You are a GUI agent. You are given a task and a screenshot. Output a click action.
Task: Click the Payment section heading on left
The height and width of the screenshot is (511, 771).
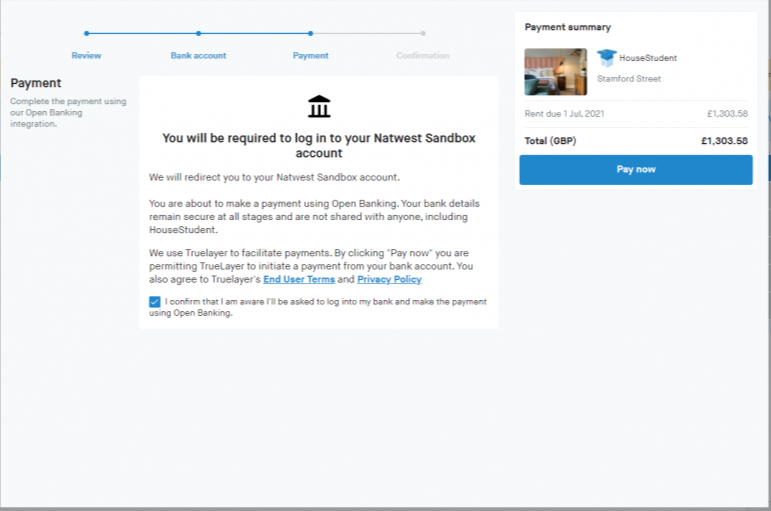point(36,83)
